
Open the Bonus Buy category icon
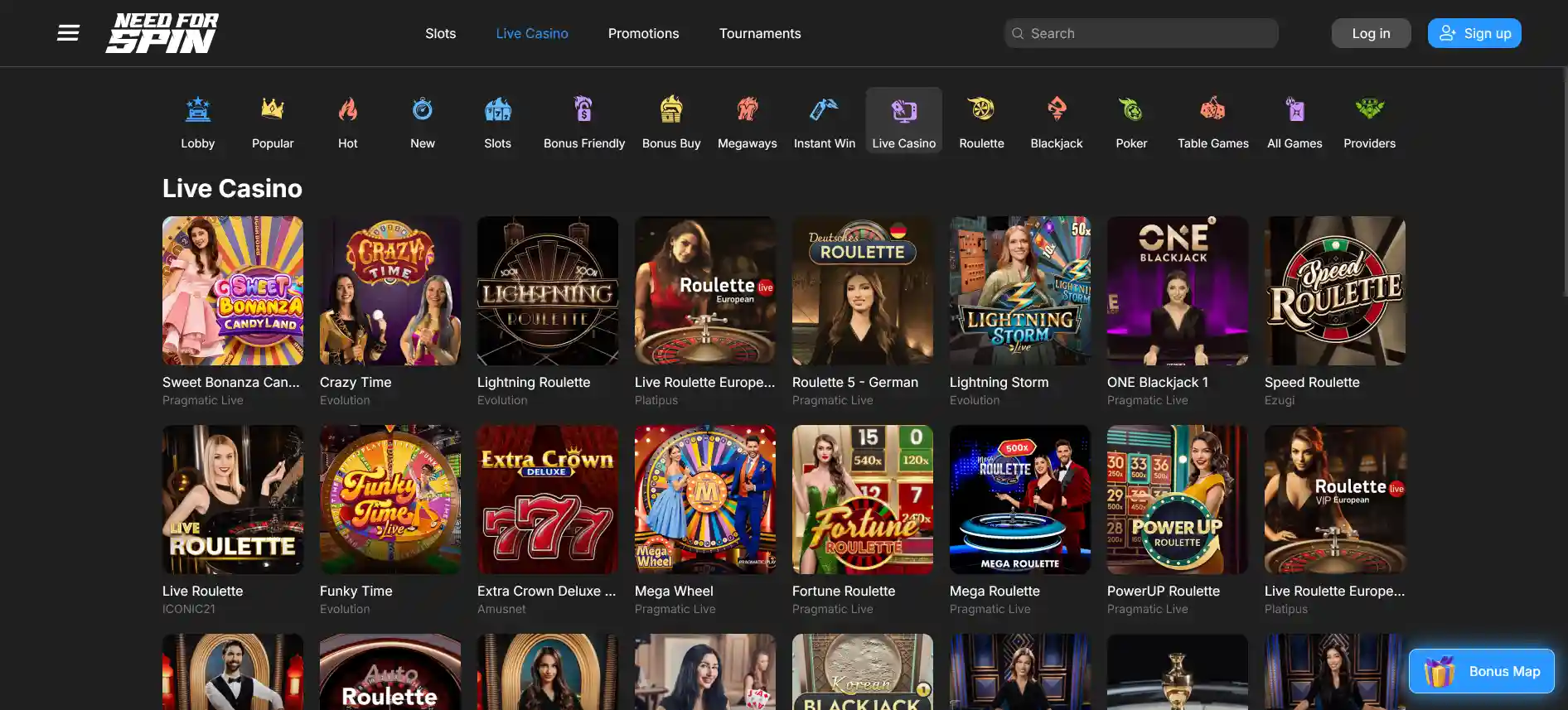coord(671,110)
